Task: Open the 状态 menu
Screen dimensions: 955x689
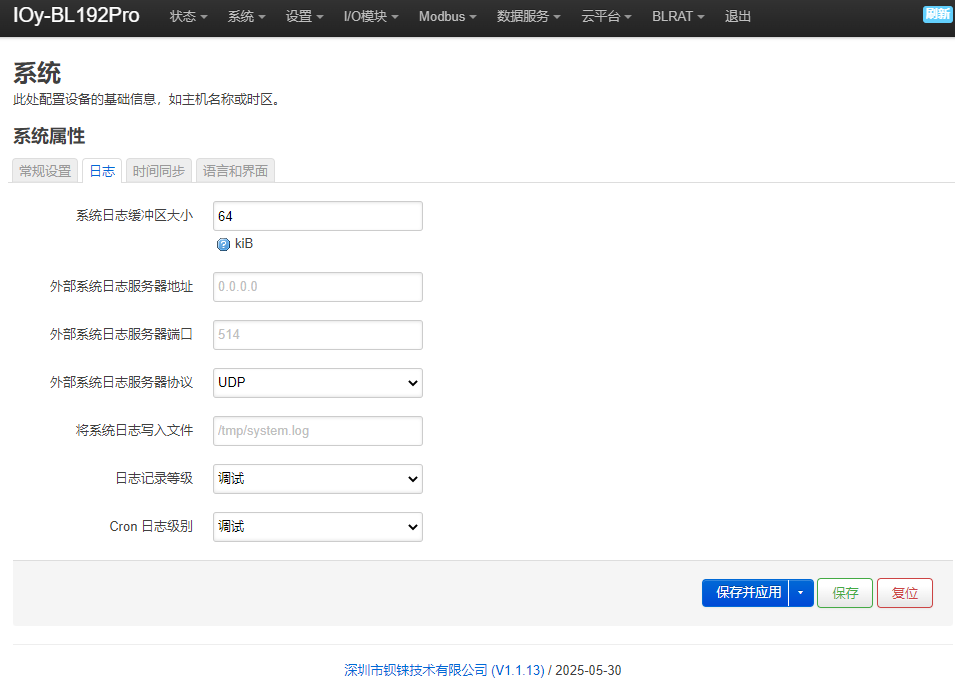Action: [188, 16]
